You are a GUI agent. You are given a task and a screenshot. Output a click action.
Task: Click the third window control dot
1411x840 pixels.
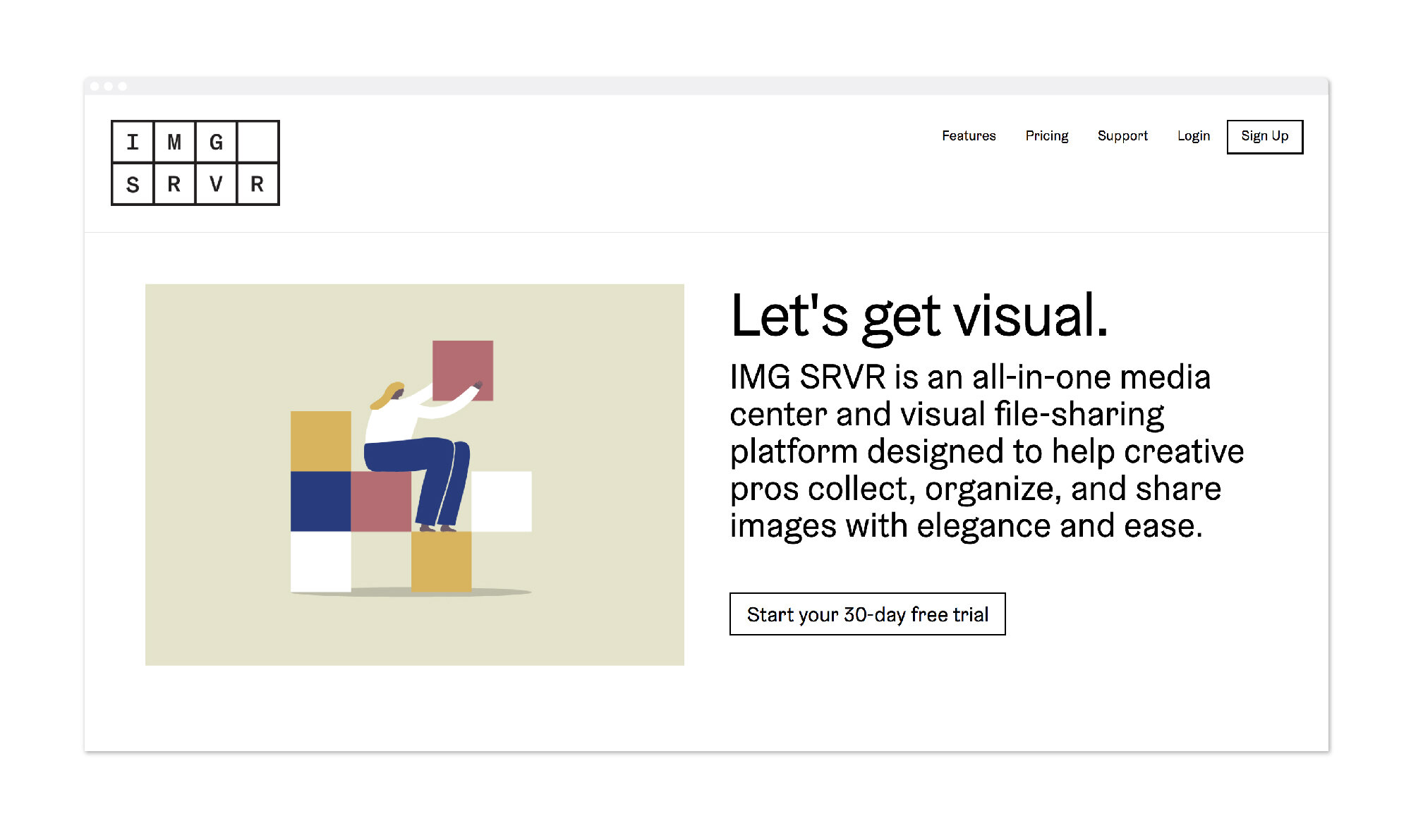click(123, 86)
